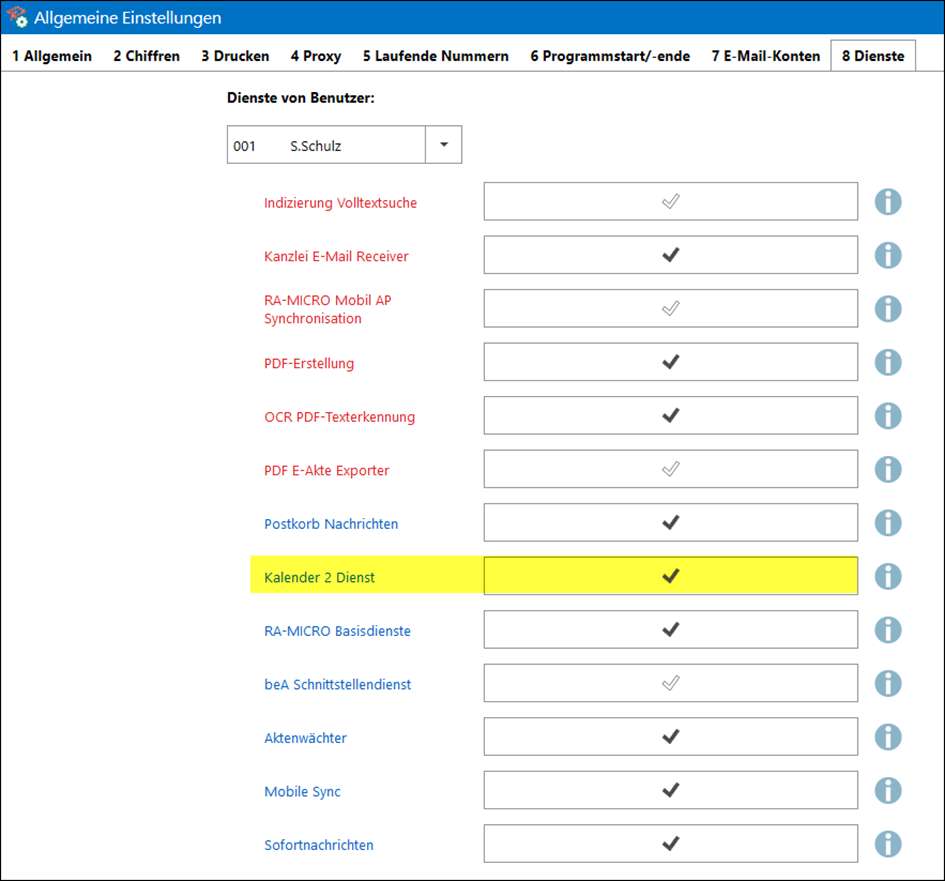Click the PDF-Erstellung label

coord(309,363)
